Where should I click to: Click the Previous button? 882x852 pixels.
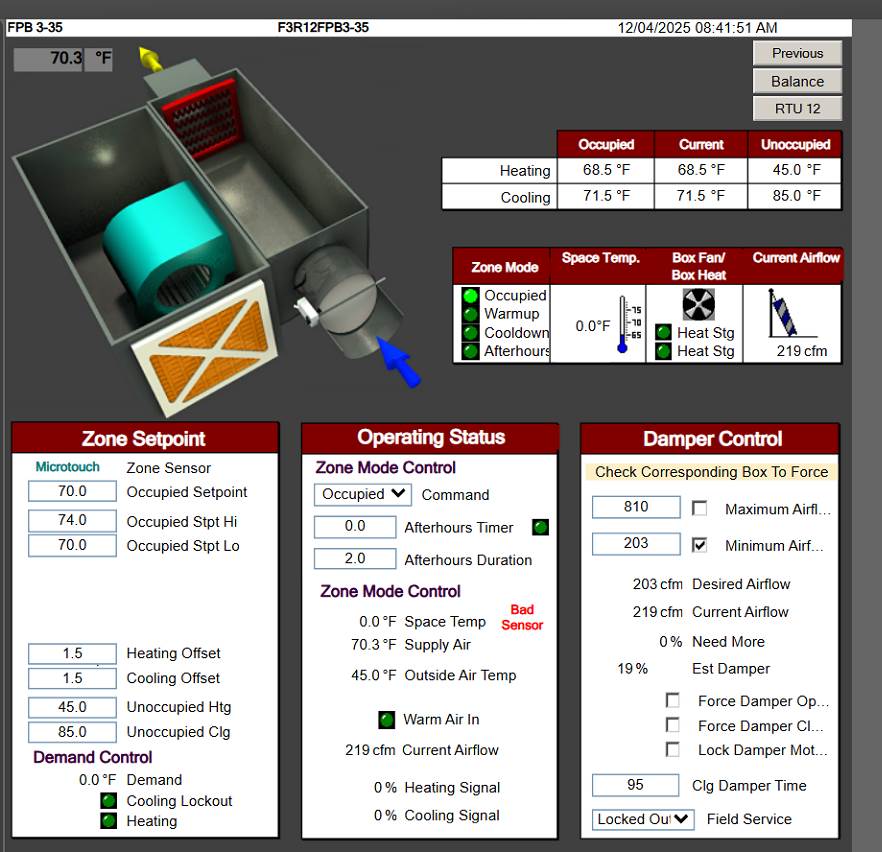[797, 53]
